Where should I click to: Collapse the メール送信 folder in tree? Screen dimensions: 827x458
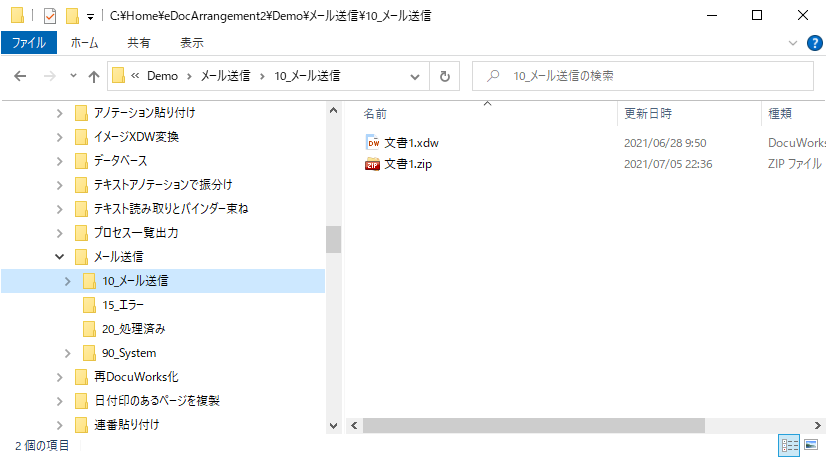60,257
